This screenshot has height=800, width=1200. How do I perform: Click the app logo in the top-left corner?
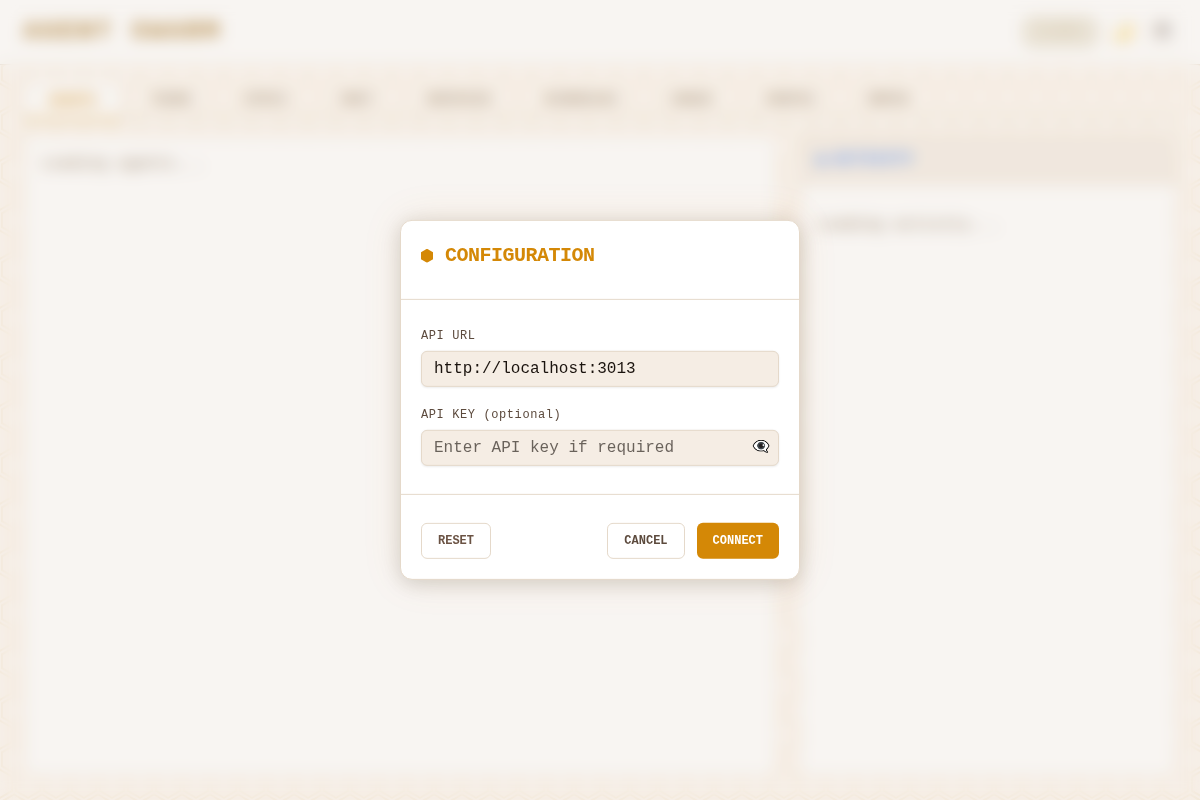(x=66, y=29)
